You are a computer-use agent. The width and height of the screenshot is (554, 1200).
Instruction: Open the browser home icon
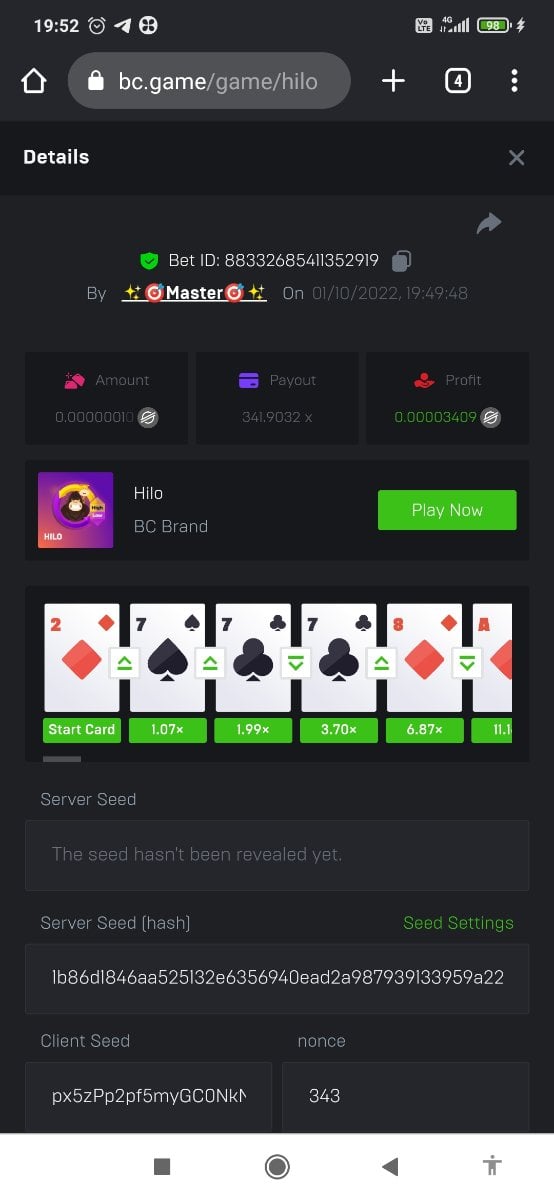[x=34, y=81]
